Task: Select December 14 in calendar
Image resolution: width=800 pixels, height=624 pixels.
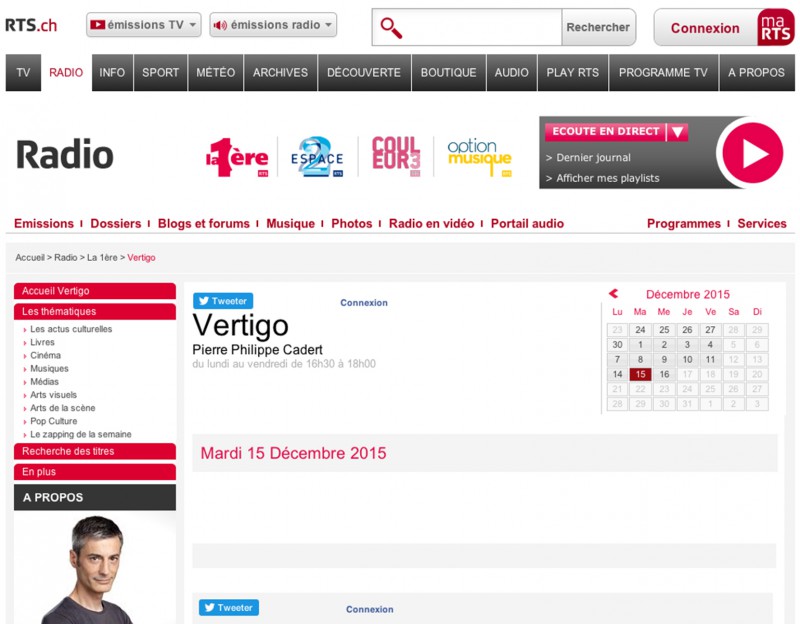Action: [617, 375]
